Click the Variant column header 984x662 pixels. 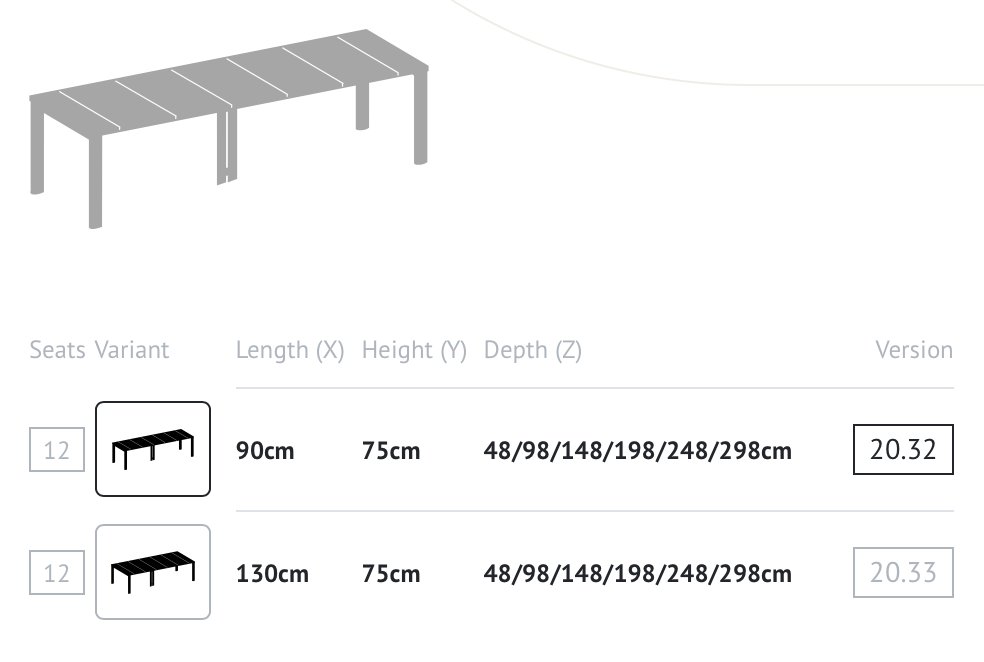click(132, 350)
